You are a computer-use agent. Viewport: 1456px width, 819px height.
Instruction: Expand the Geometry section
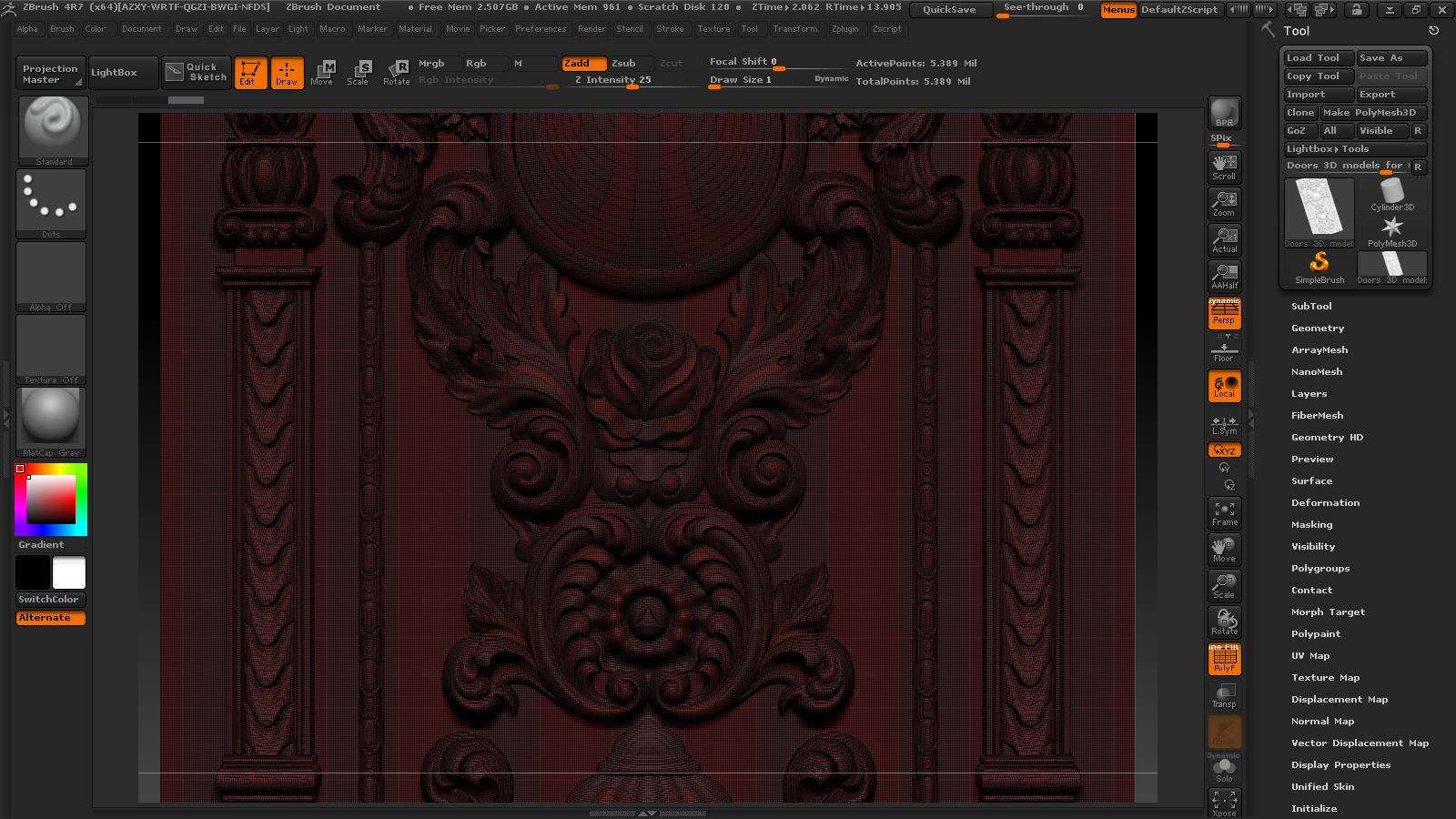coord(1317,329)
